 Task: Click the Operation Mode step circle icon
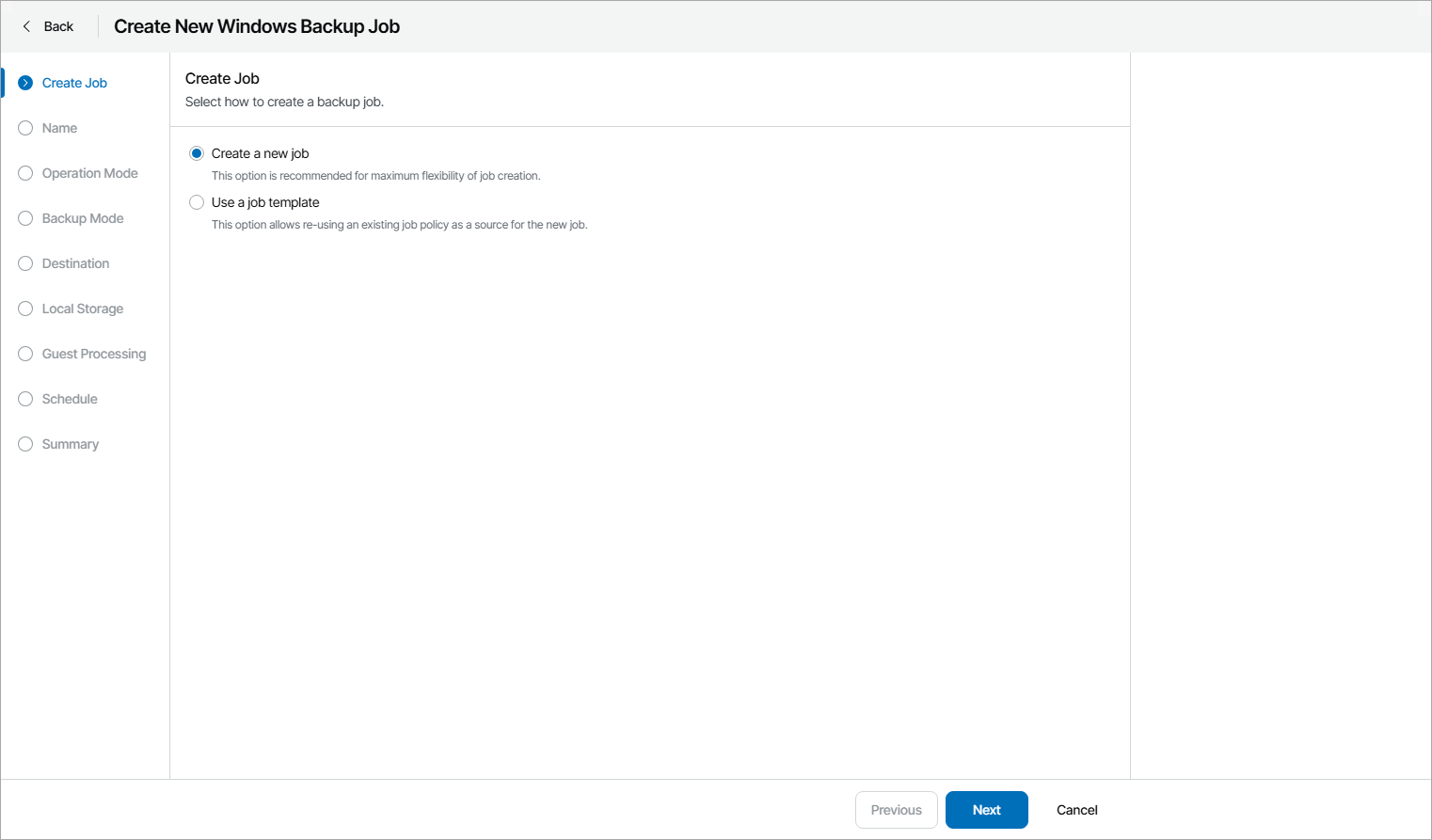[25, 173]
